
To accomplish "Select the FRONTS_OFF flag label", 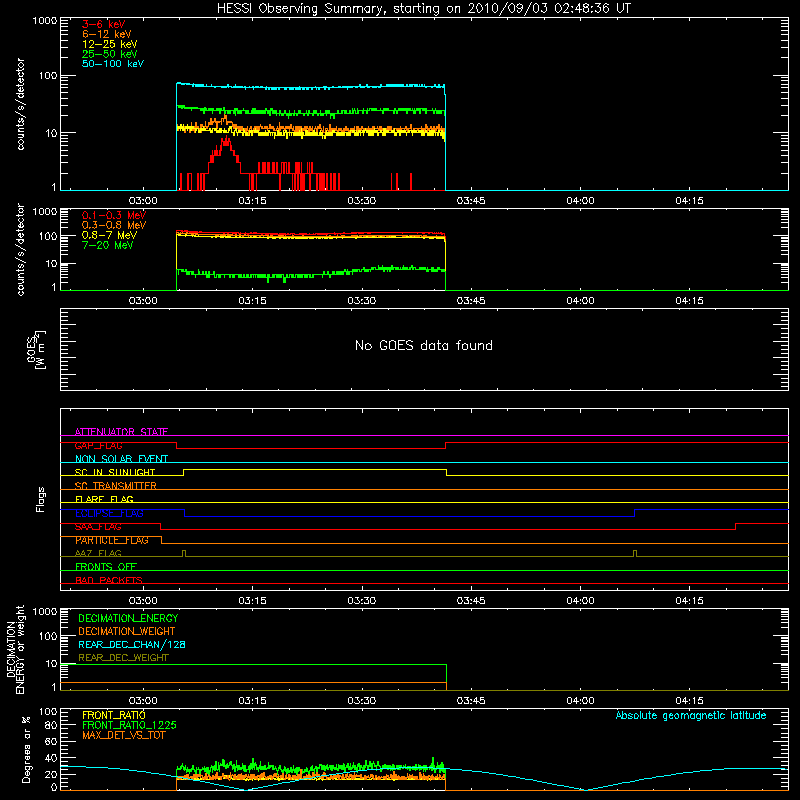I will pos(106,567).
